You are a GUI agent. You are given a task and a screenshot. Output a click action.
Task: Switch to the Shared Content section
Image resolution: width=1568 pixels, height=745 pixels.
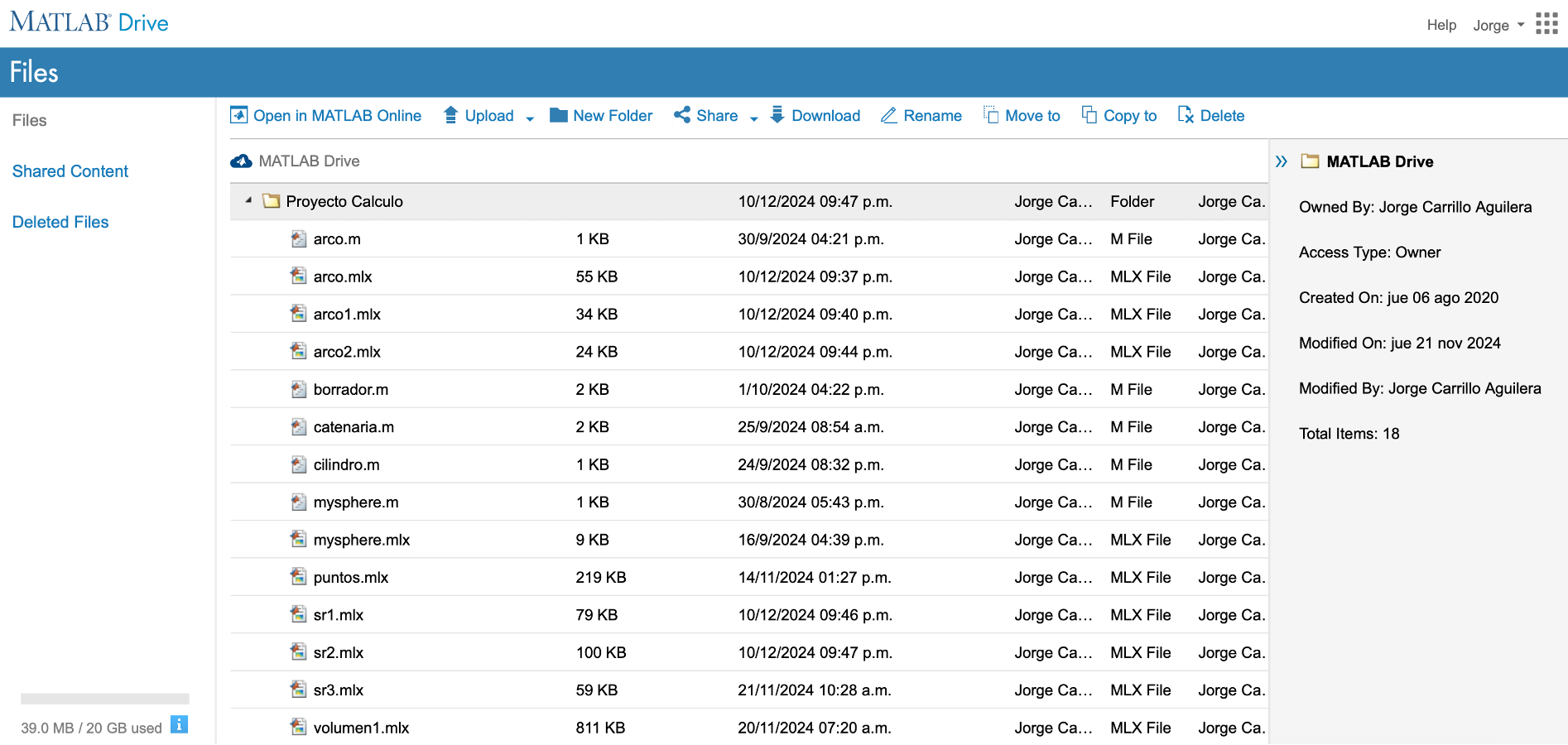click(x=70, y=171)
